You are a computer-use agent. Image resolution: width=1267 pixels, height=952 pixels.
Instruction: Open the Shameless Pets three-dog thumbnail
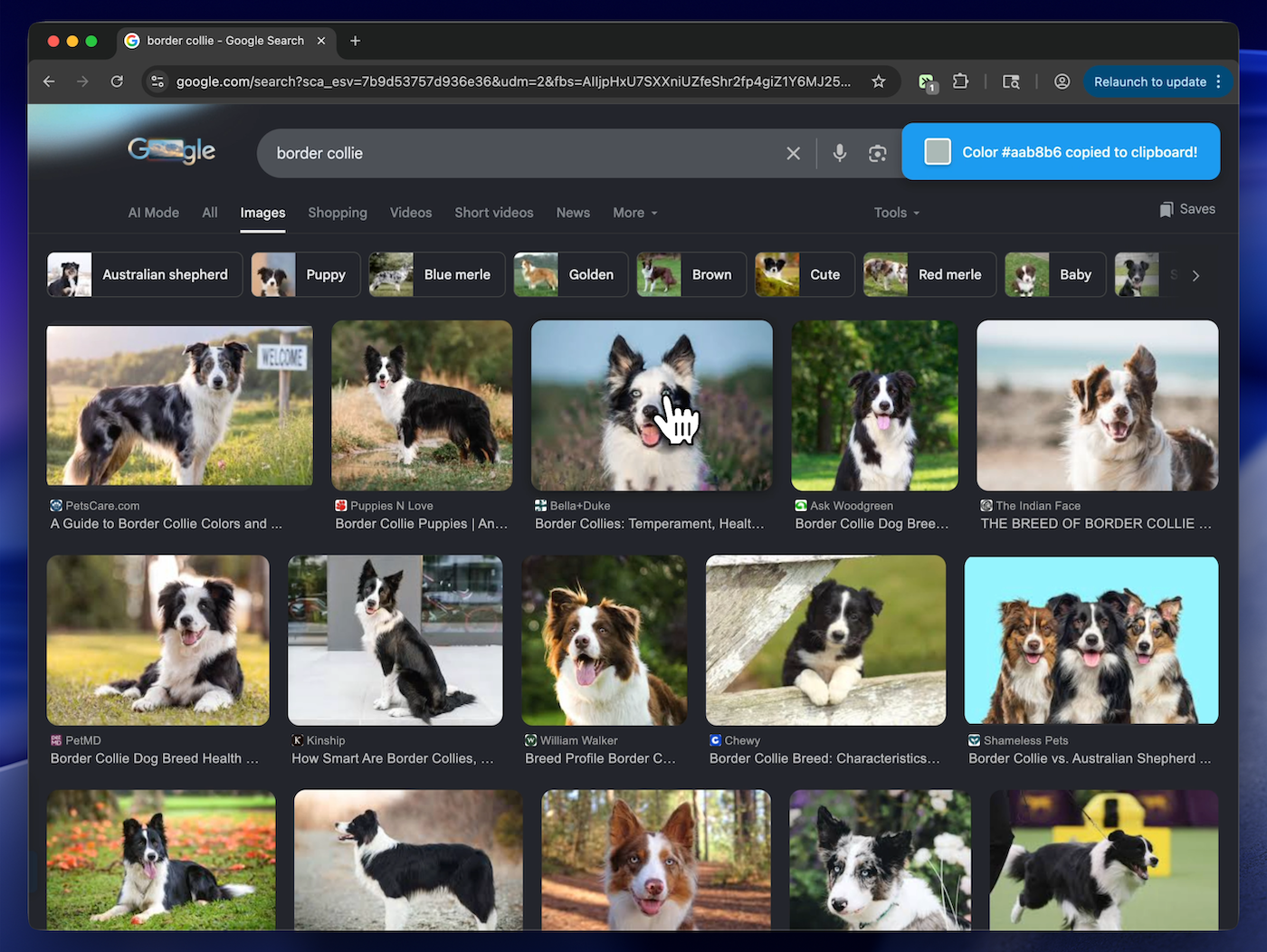(x=1091, y=640)
